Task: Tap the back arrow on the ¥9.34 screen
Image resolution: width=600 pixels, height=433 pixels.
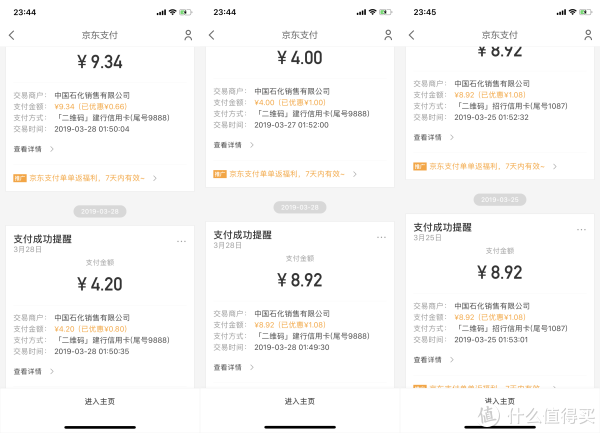Action: coord(11,36)
